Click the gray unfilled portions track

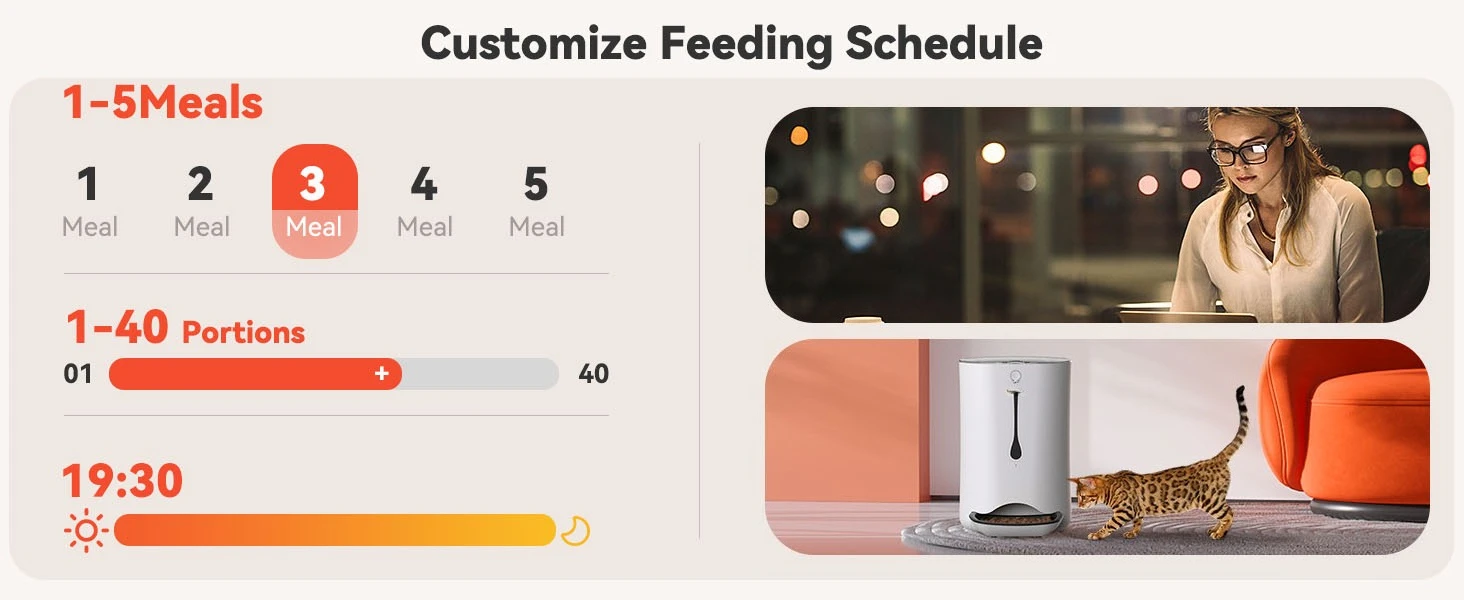[480, 374]
